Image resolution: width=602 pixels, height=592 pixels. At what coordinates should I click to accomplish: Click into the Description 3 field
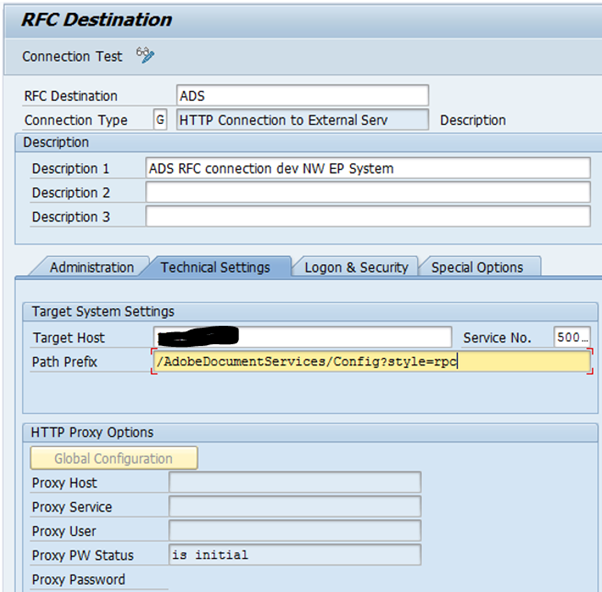tap(368, 217)
